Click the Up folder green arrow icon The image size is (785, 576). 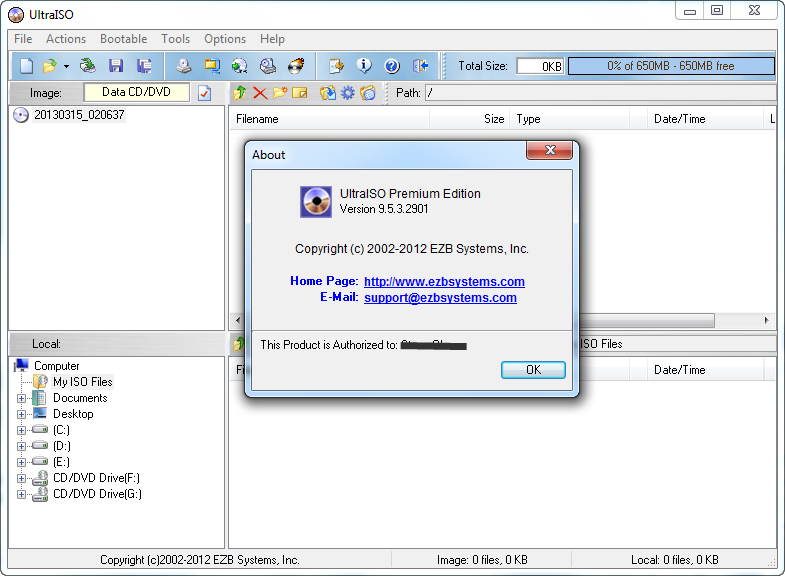pos(239,93)
